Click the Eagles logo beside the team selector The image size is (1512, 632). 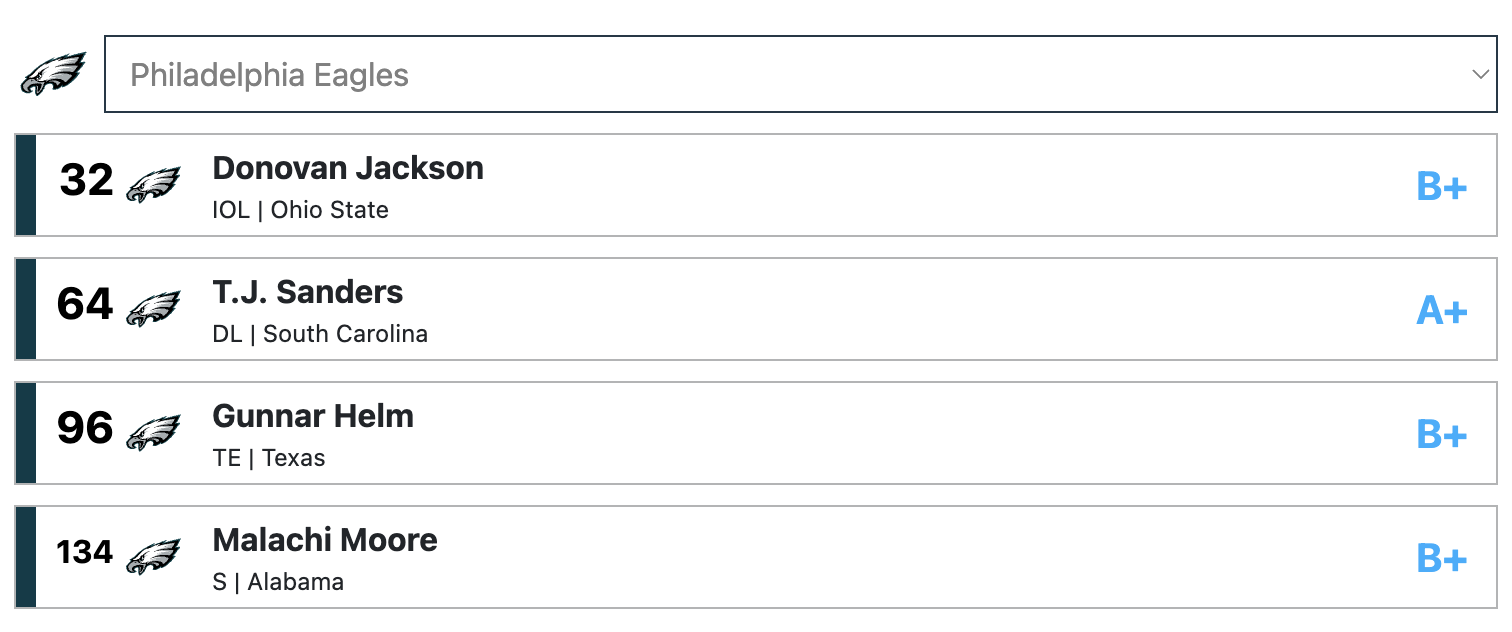pyautogui.click(x=53, y=75)
